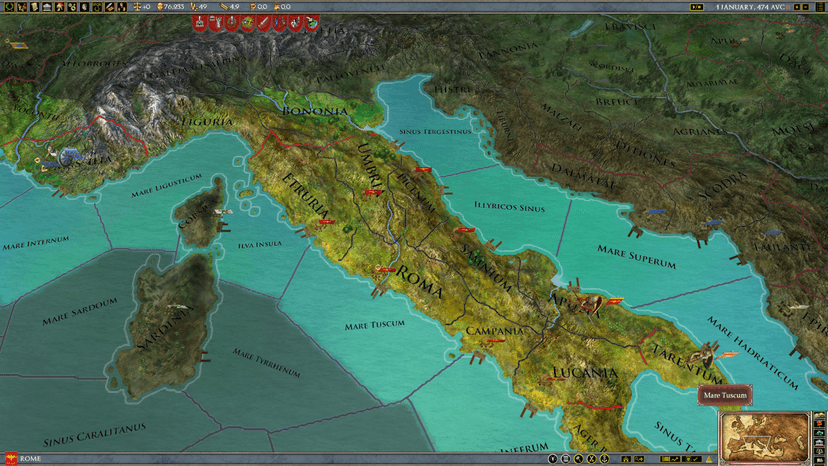Select the bottom-most map mode button
Viewport: 828px width, 466px height.
tap(819, 460)
